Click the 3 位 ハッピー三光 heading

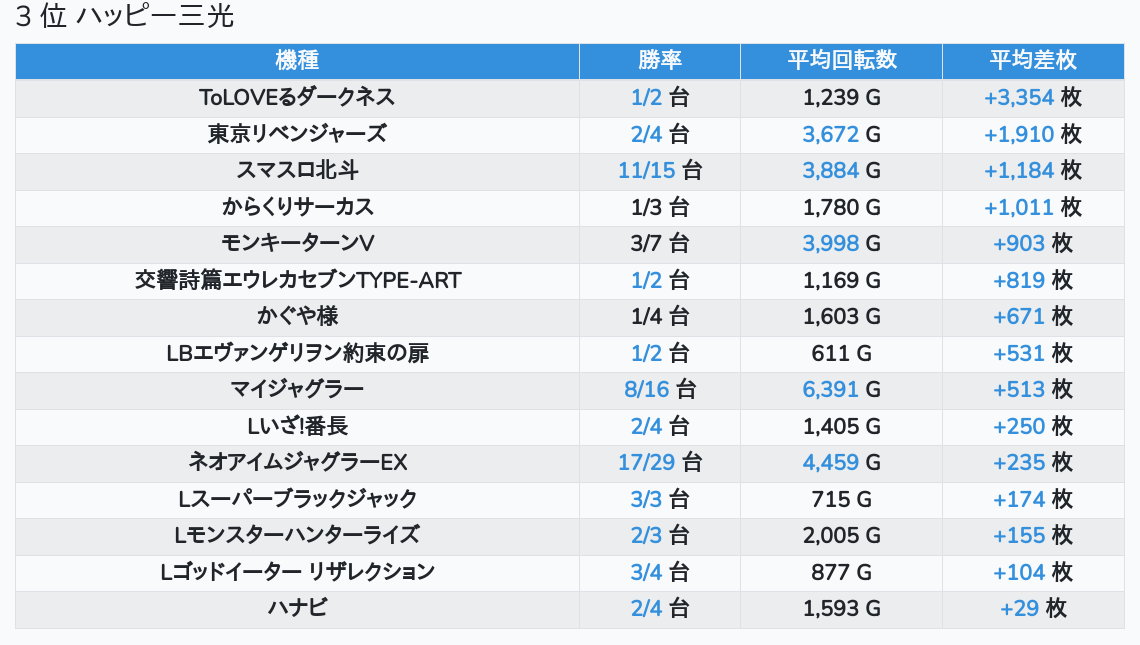[x=125, y=18]
